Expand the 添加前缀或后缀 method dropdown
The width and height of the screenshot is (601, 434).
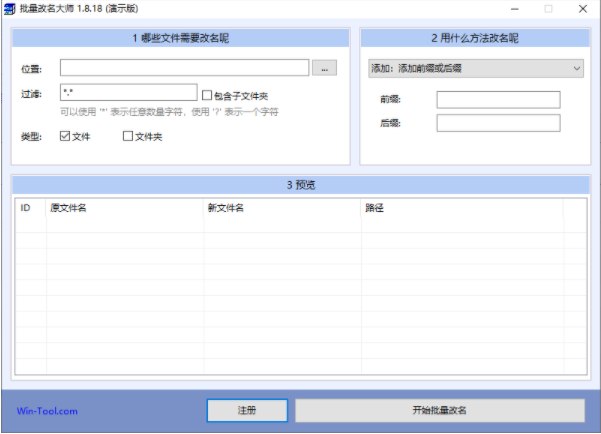pyautogui.click(x=475, y=68)
